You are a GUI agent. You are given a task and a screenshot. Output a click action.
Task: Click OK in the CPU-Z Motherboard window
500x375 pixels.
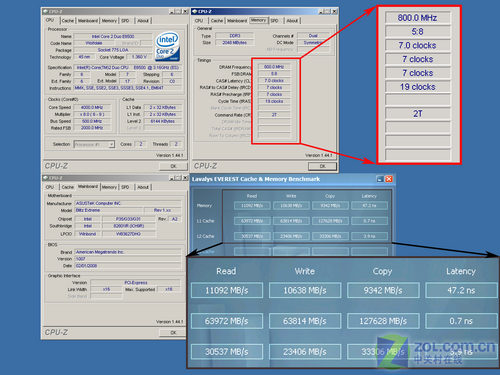tap(173, 332)
